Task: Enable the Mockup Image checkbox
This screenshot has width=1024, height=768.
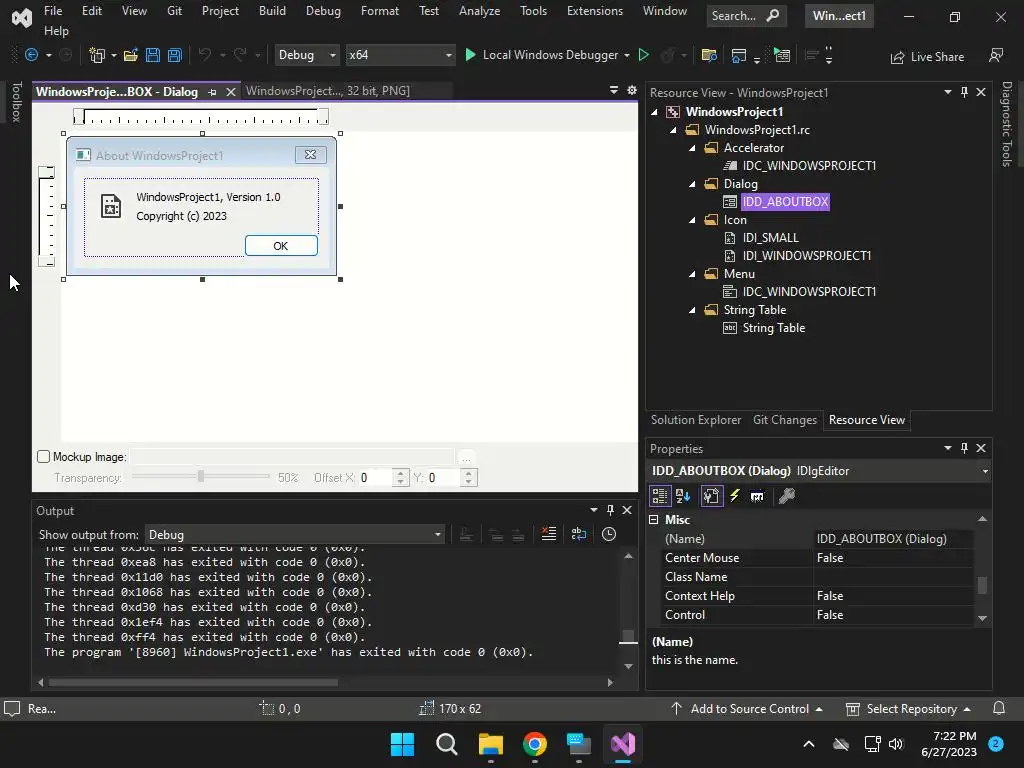Action: coord(44,456)
